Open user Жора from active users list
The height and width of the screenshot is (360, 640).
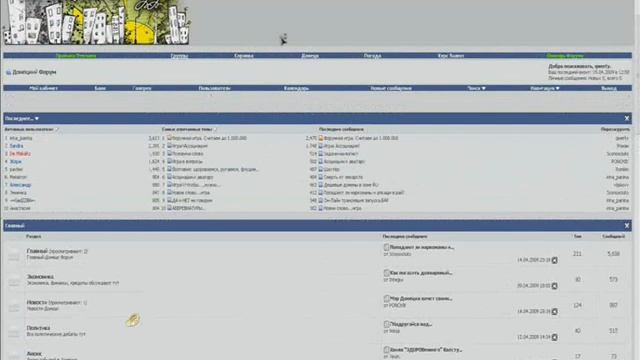pos(15,161)
